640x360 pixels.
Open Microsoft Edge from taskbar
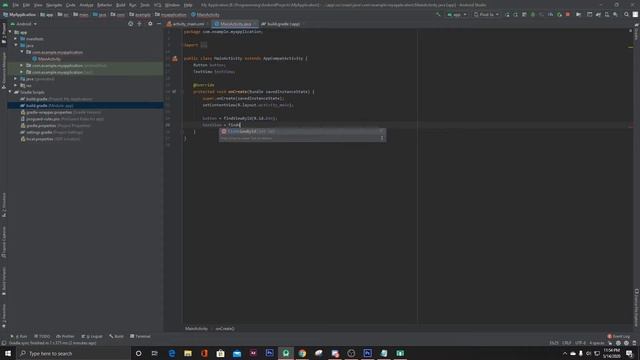[172, 353]
